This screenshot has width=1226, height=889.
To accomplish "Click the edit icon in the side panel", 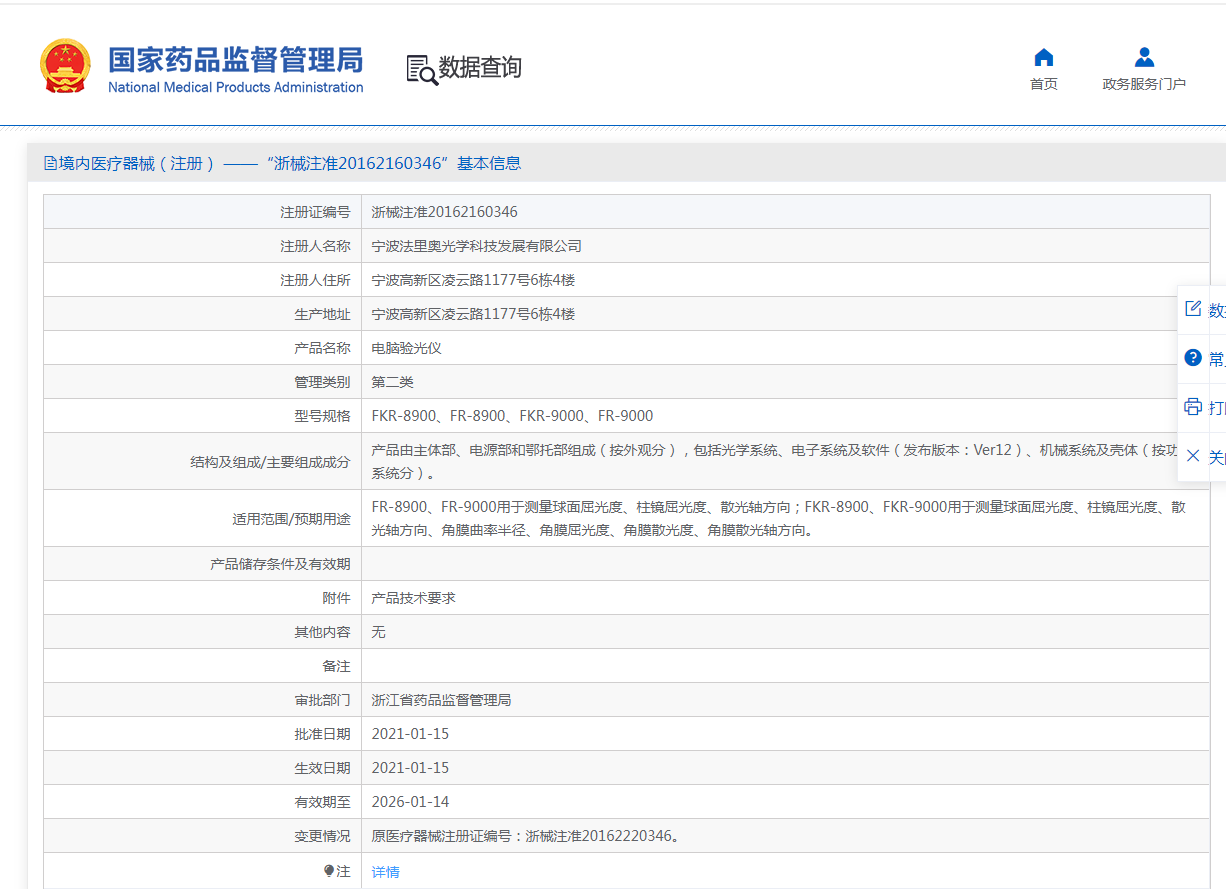I will click(x=1192, y=309).
